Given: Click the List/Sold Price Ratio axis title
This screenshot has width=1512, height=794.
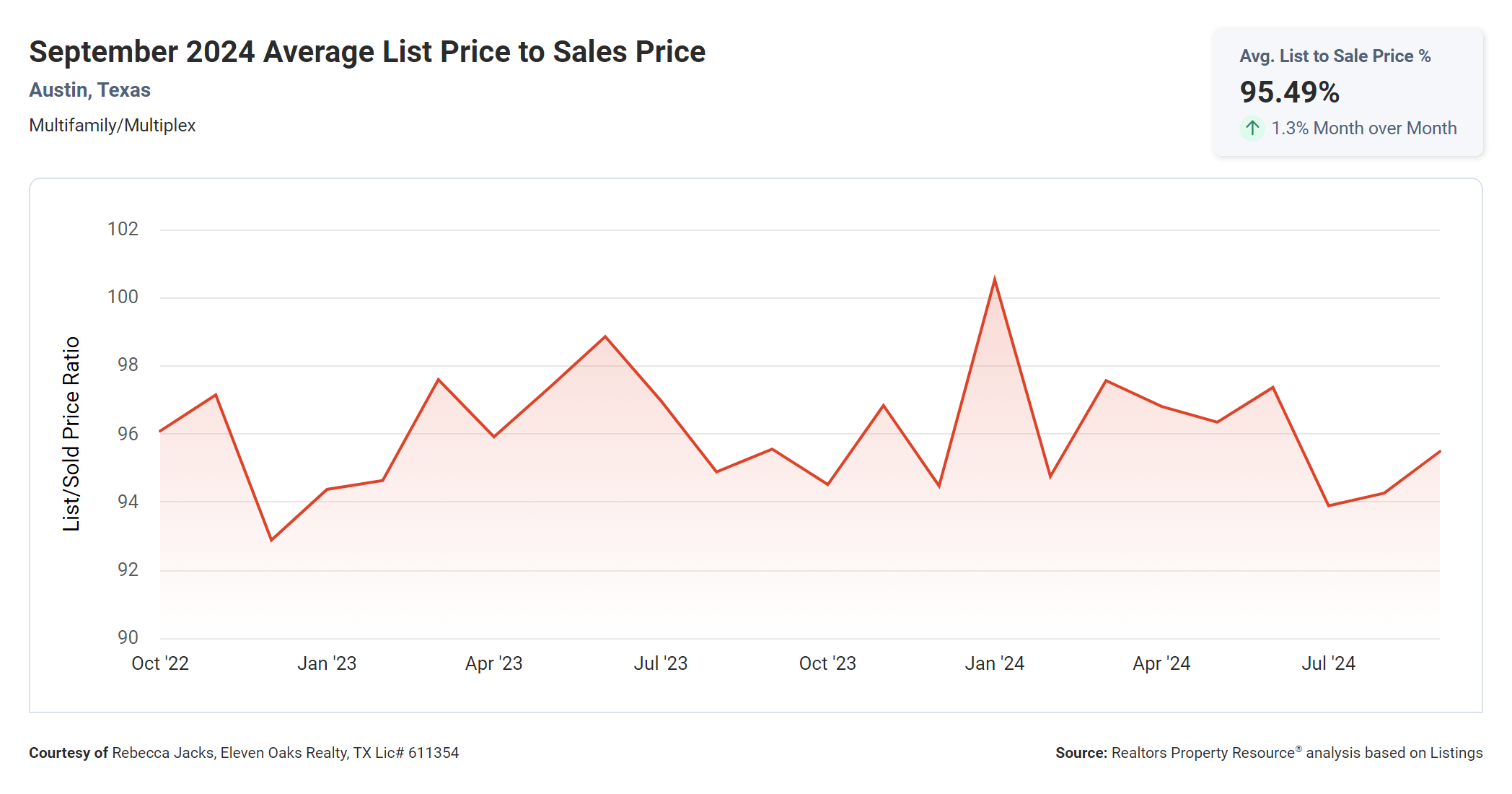Looking at the screenshot, I should 71,434.
